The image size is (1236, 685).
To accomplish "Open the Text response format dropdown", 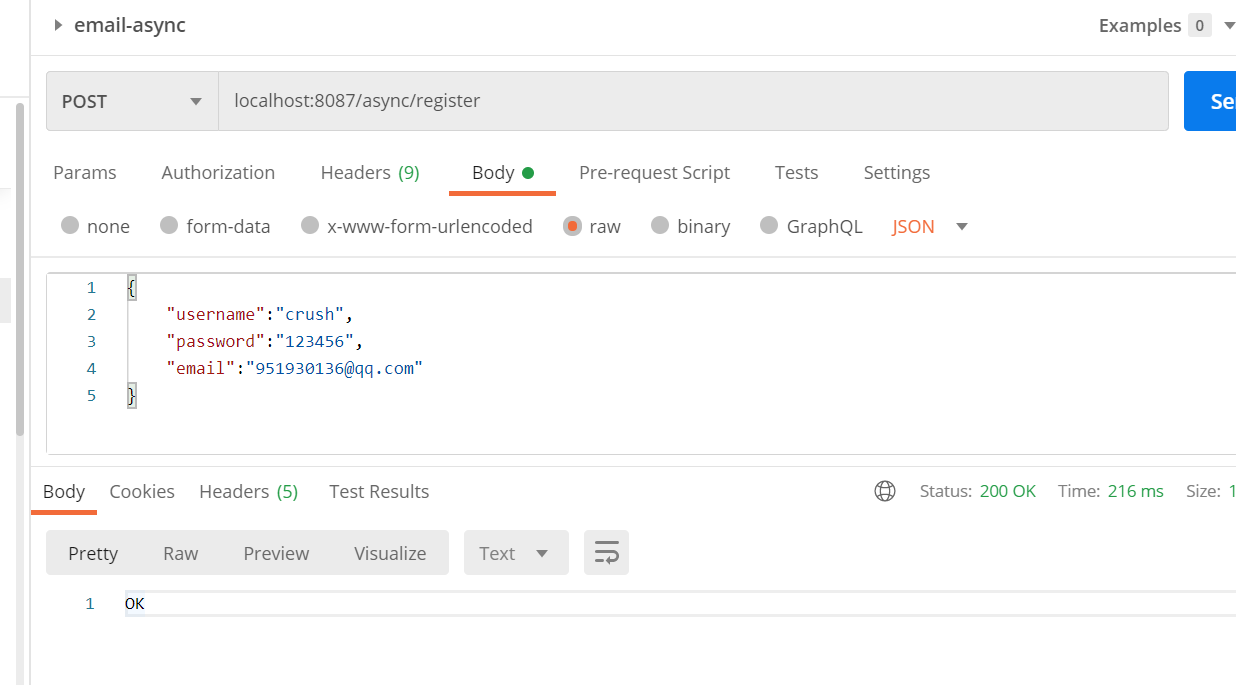I will tap(516, 552).
